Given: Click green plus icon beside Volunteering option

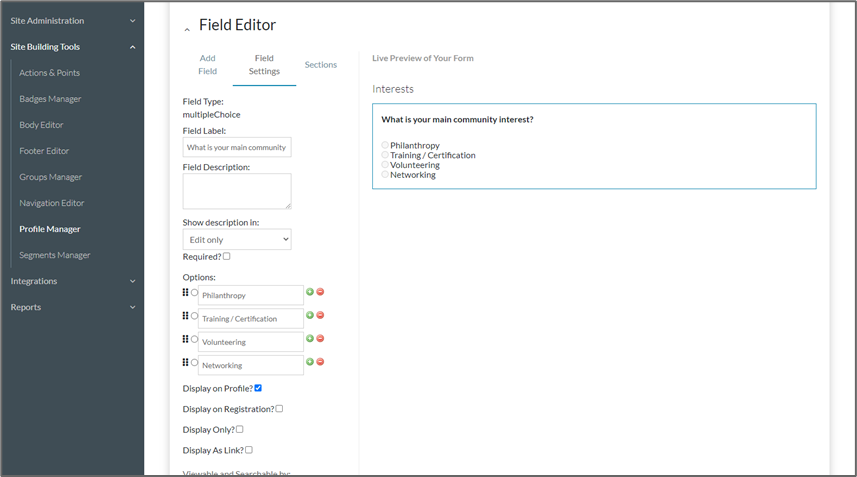Looking at the screenshot, I should coord(310,339).
